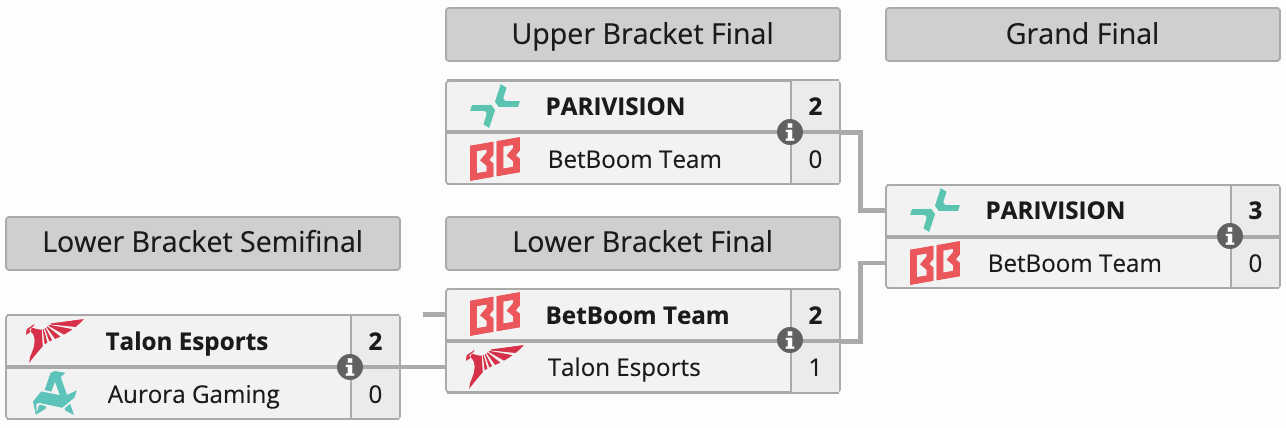Show Lower Bracket Final match details icon
Image resolution: width=1286 pixels, height=428 pixels.
coord(790,341)
